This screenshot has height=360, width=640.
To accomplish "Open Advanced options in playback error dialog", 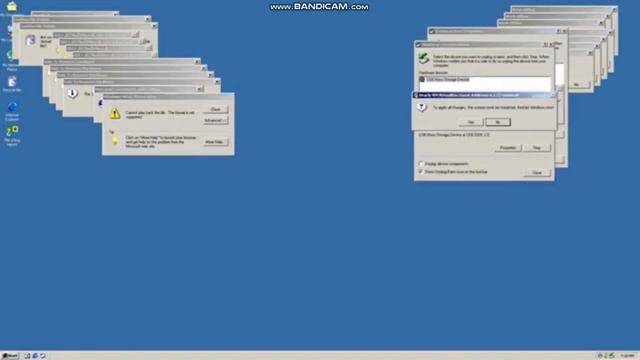I will coord(216,120).
